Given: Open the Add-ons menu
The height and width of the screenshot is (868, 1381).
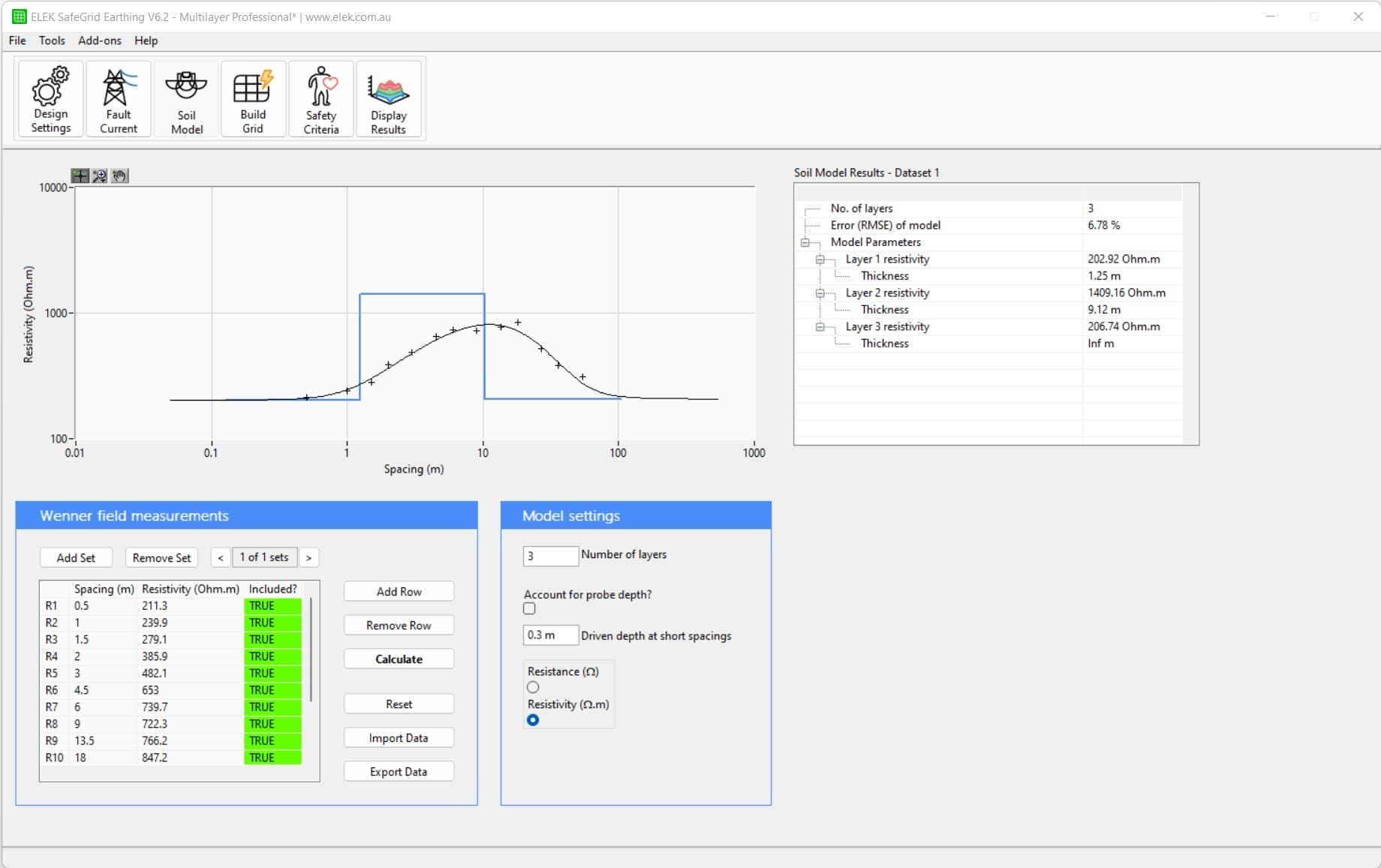Looking at the screenshot, I should (x=98, y=41).
